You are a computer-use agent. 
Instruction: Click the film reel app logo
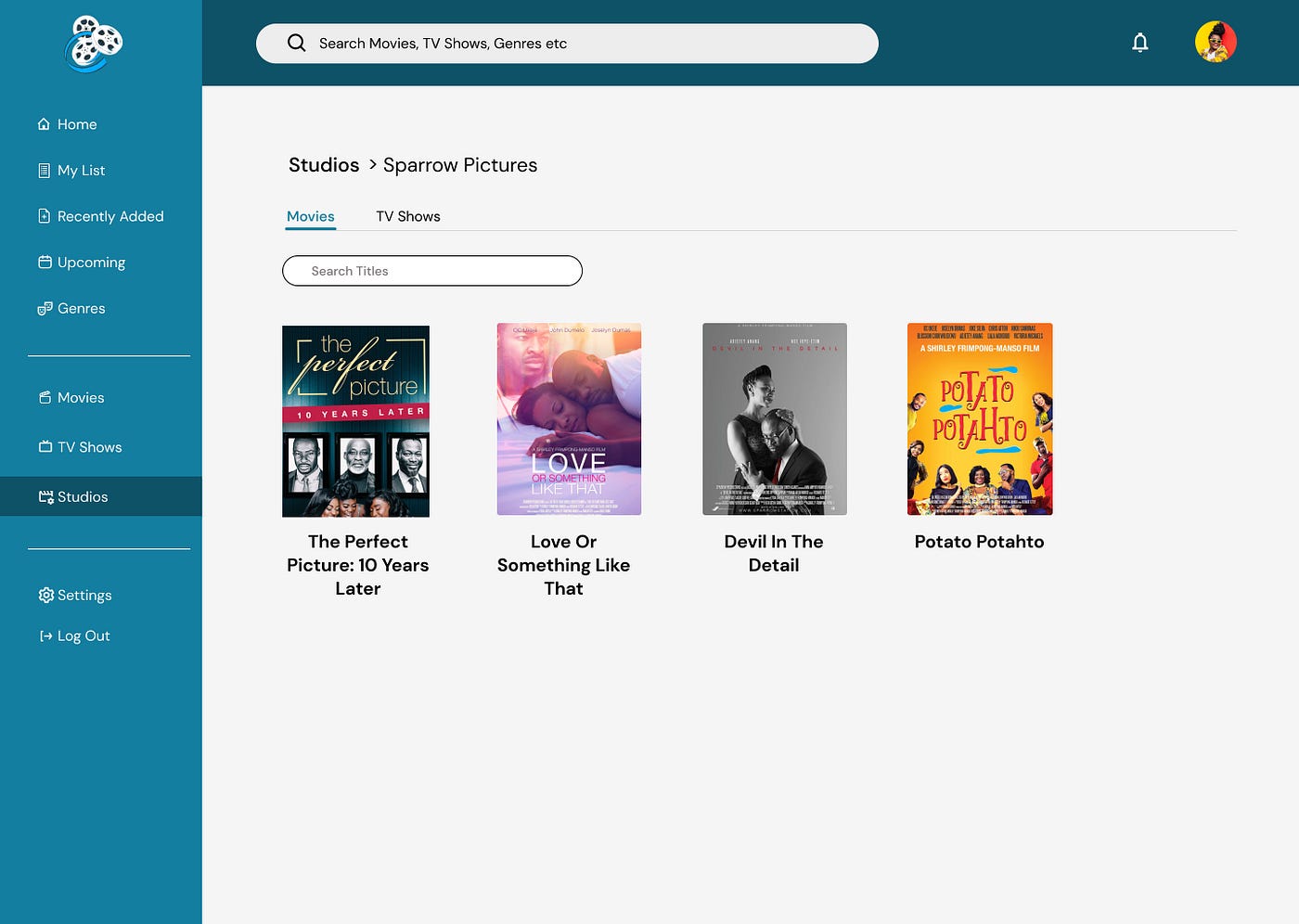click(94, 44)
